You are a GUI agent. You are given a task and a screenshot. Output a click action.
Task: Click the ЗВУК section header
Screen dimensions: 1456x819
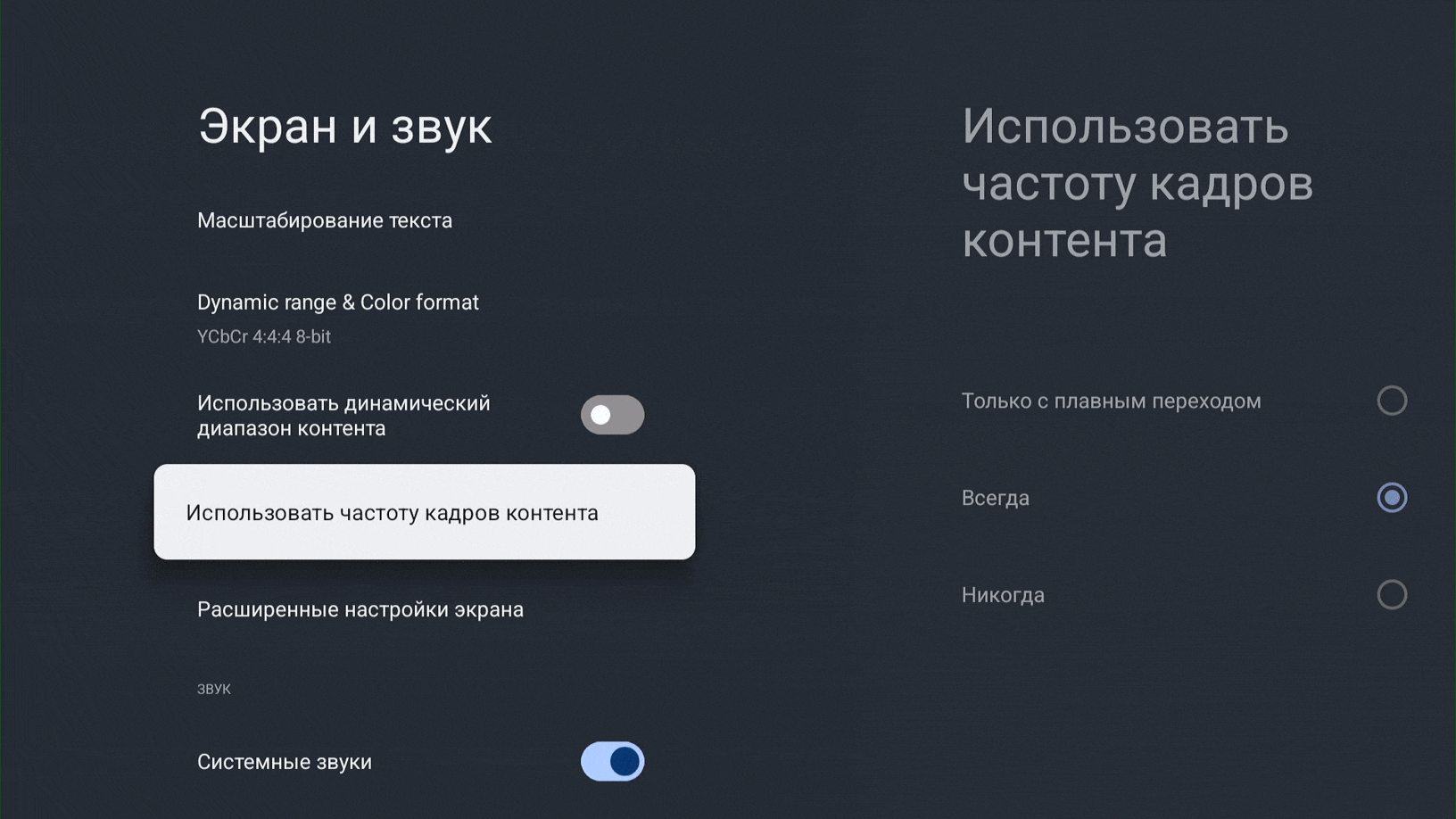214,689
